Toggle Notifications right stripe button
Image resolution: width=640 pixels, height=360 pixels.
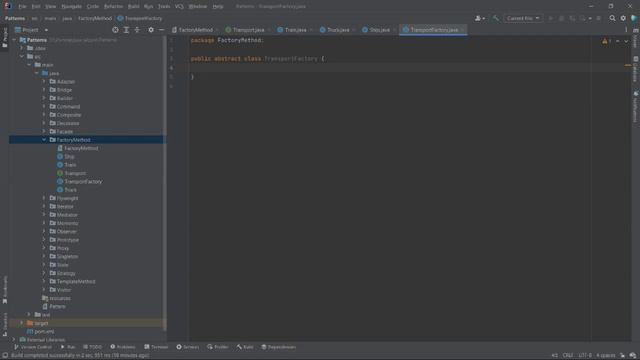(636, 107)
